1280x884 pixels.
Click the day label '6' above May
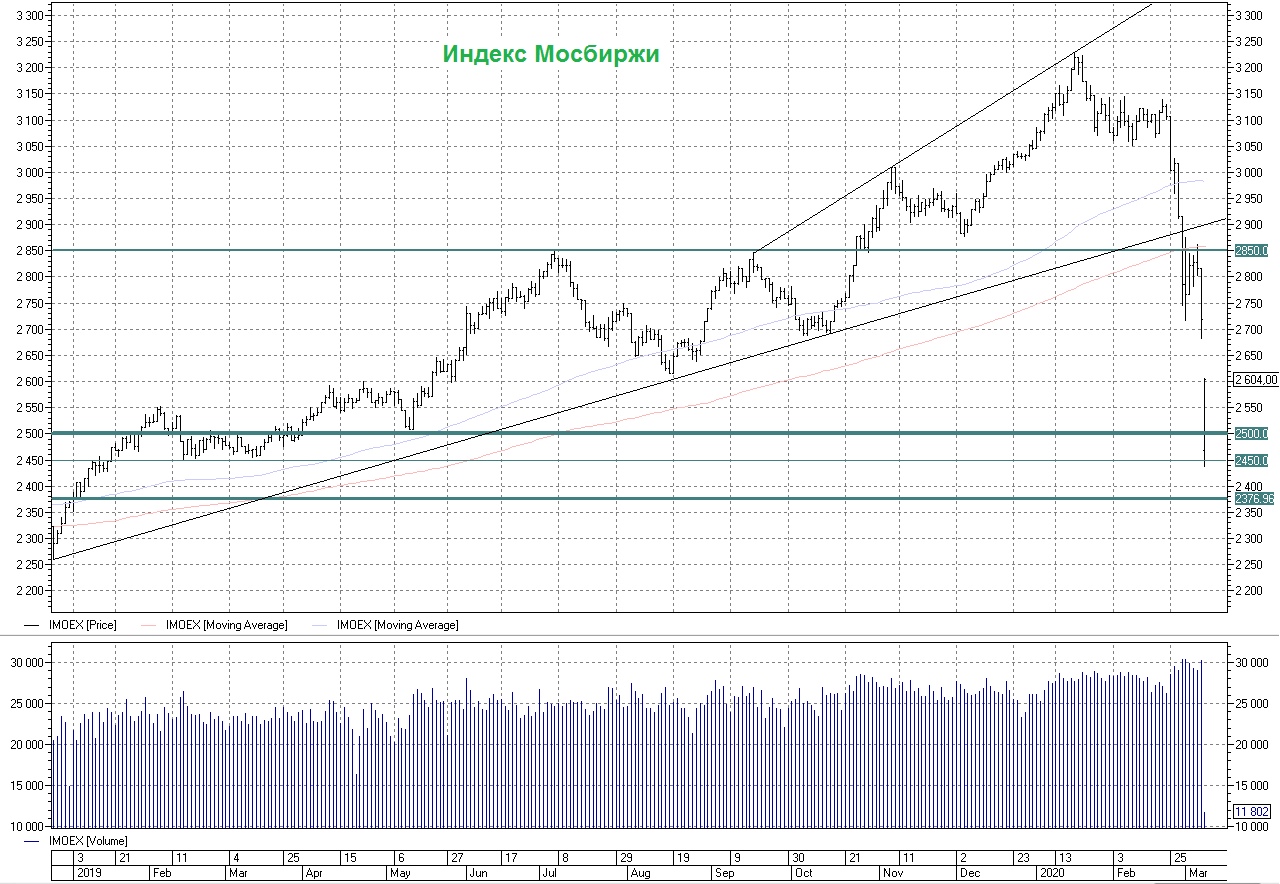coord(402,858)
